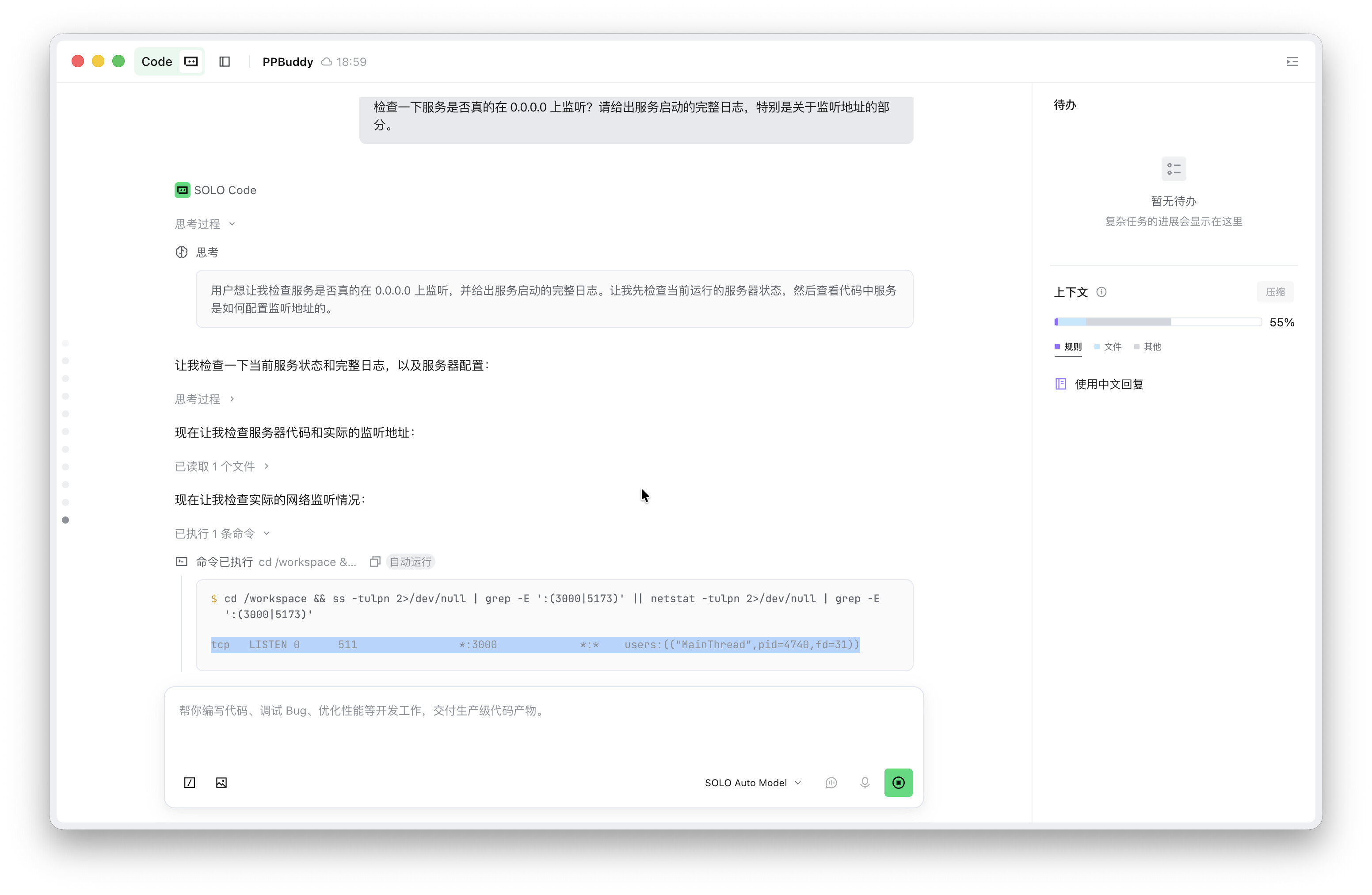
Task: Click the truncated 'cd /workspace &...' command label
Action: coord(307,562)
